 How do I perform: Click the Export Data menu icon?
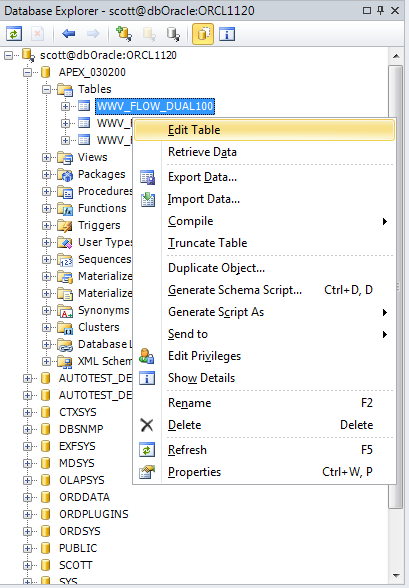coord(147,177)
